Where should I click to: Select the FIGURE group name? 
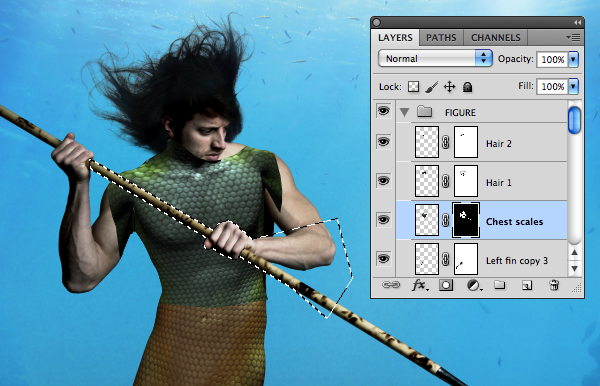pyautogui.click(x=460, y=112)
